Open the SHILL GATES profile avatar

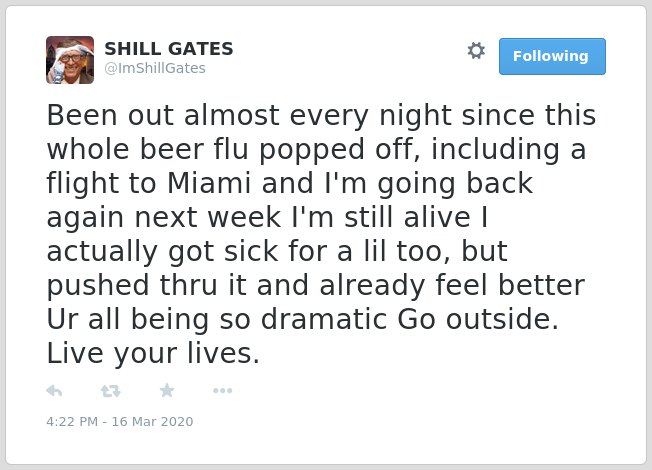pyautogui.click(x=70, y=60)
